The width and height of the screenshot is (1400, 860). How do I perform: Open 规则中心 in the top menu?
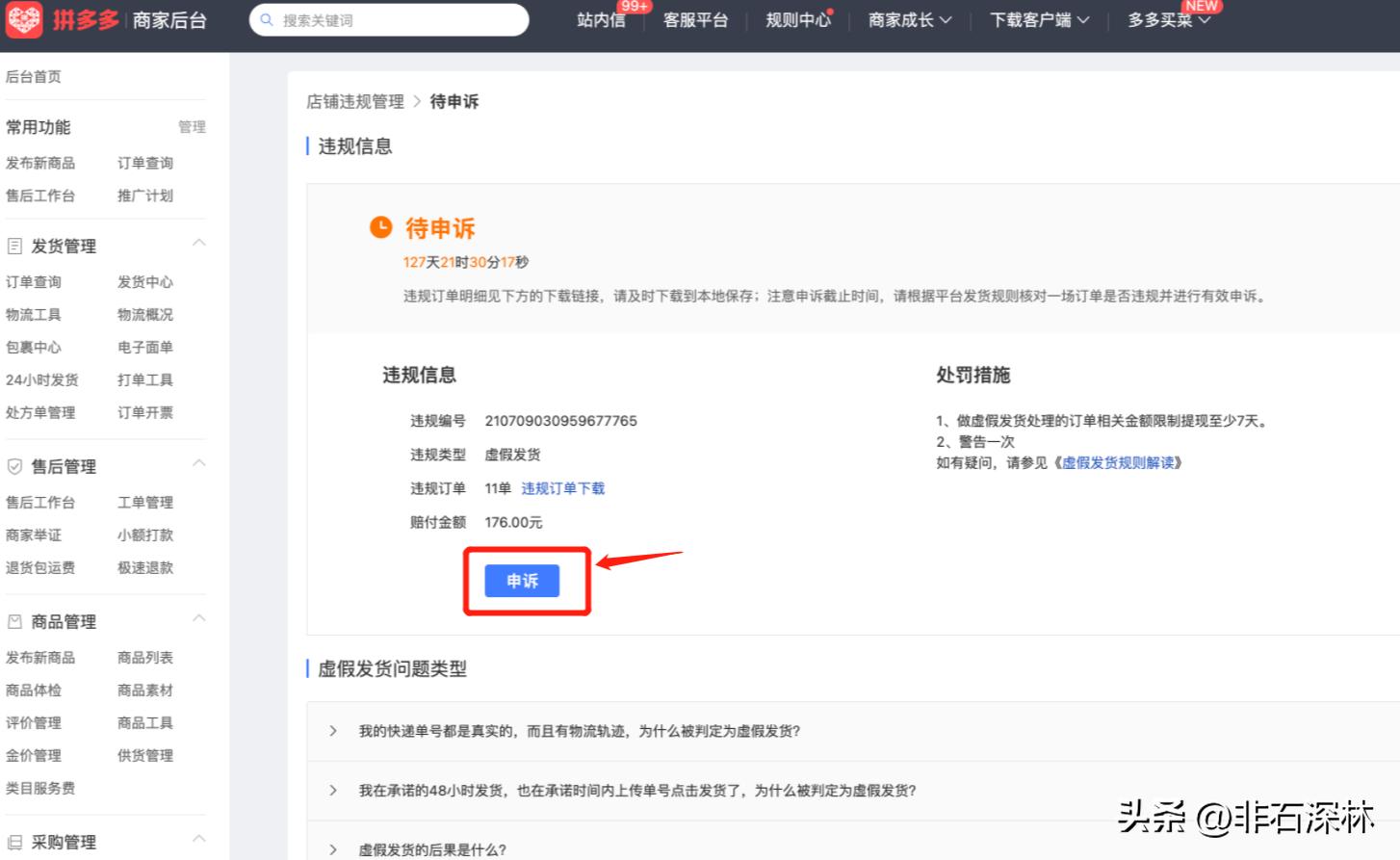click(x=798, y=19)
